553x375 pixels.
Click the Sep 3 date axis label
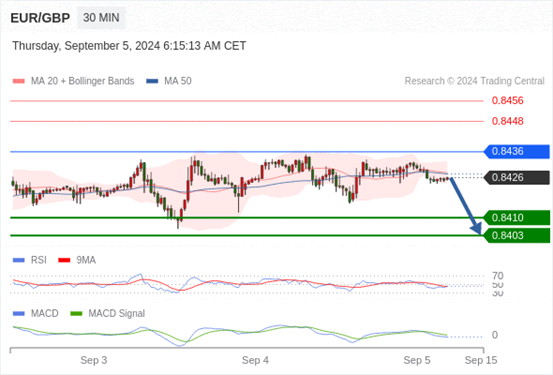[x=93, y=360]
